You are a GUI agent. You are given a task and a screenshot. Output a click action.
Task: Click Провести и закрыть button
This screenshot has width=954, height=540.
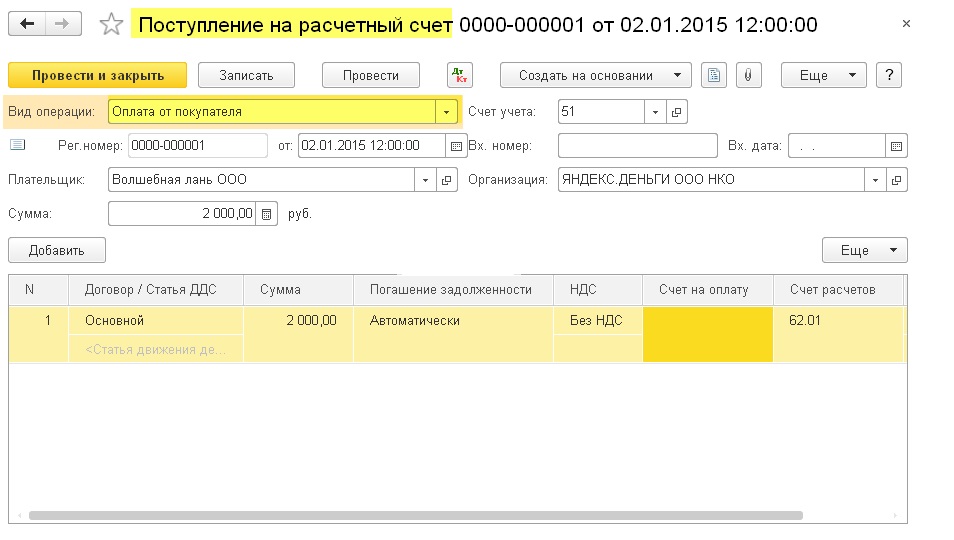tap(97, 75)
